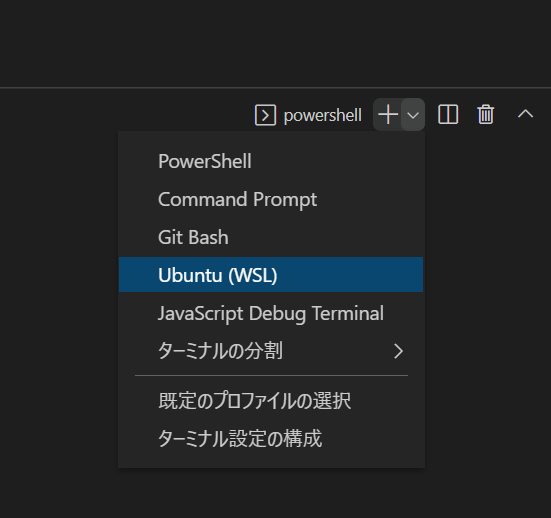Click the powershell terminal prompt icon
This screenshot has height=518, width=551.
coord(265,115)
